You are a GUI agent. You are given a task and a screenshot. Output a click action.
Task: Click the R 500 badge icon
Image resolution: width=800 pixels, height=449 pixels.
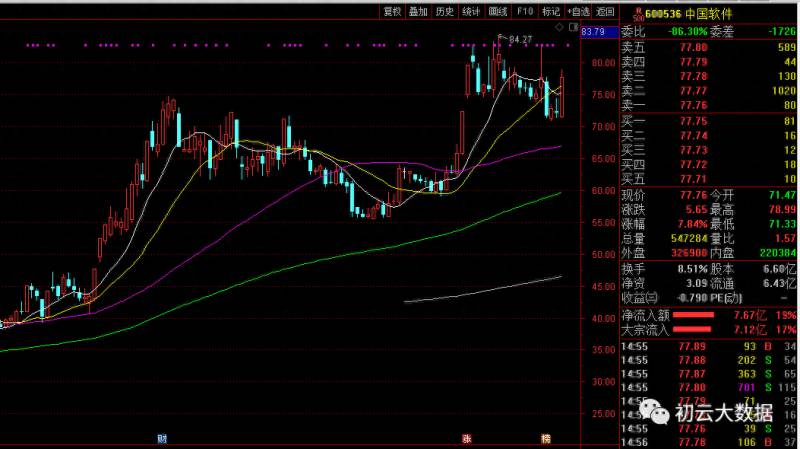coord(638,14)
